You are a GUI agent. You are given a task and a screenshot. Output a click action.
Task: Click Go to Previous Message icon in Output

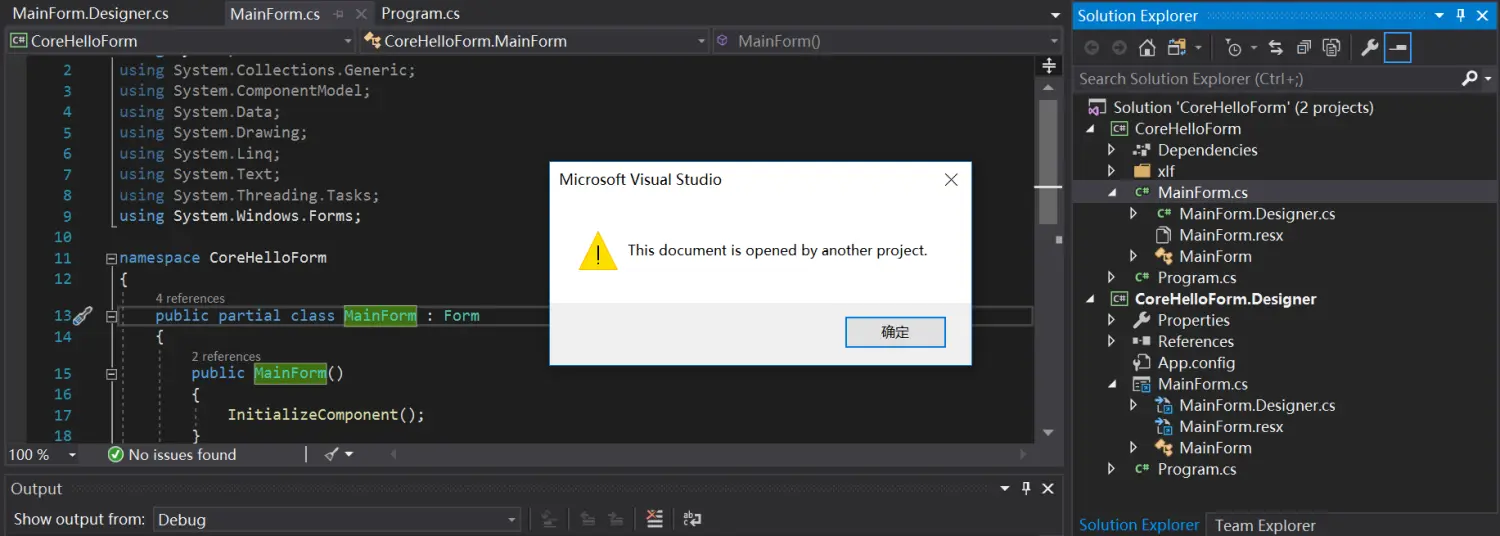588,519
